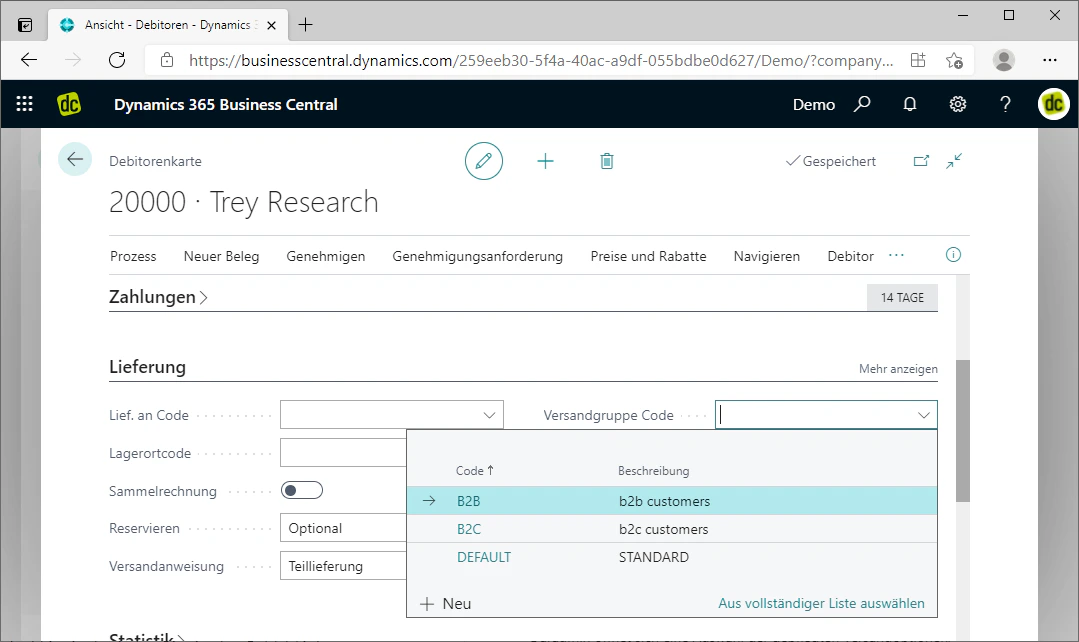Viewport: 1079px width, 642px height.
Task: Open the Prozess menu
Action: point(133,256)
